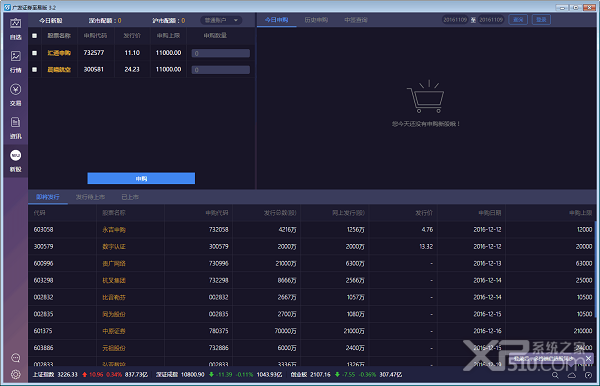Click the 发行价 column header in lower table

(424, 213)
